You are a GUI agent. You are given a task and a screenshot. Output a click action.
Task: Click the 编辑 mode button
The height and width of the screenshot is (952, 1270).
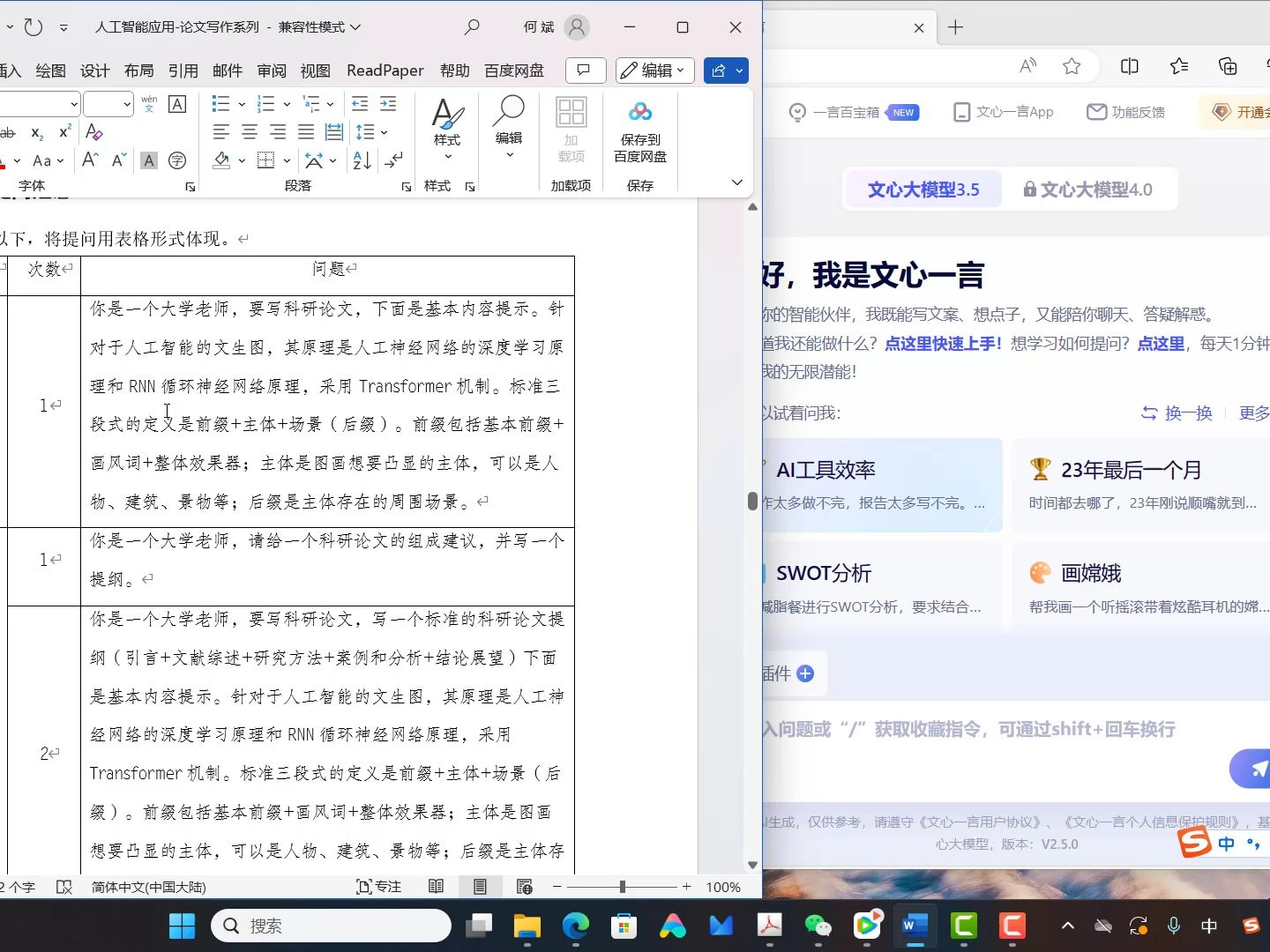click(655, 71)
